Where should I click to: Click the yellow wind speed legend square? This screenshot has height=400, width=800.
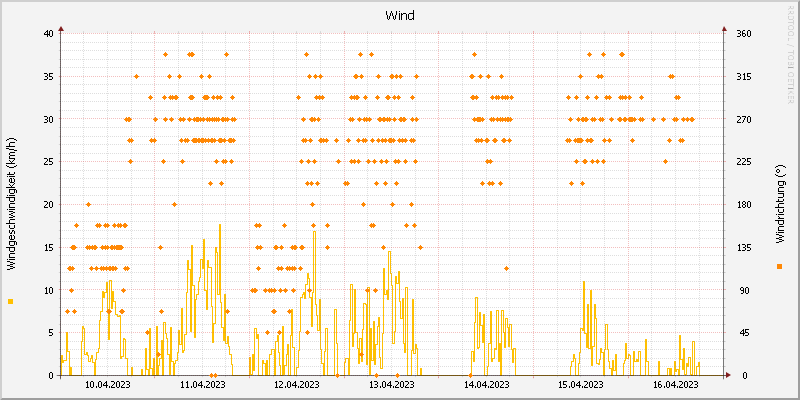(x=11, y=302)
